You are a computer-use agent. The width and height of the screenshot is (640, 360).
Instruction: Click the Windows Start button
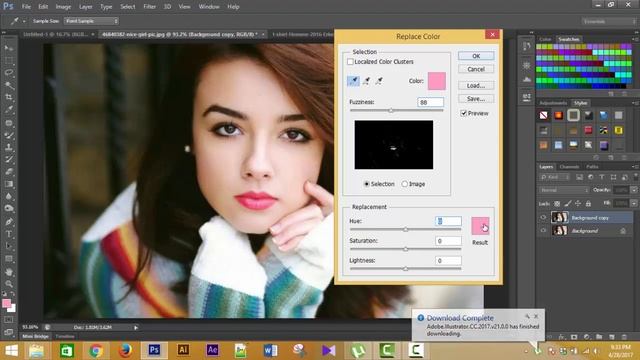point(11,351)
